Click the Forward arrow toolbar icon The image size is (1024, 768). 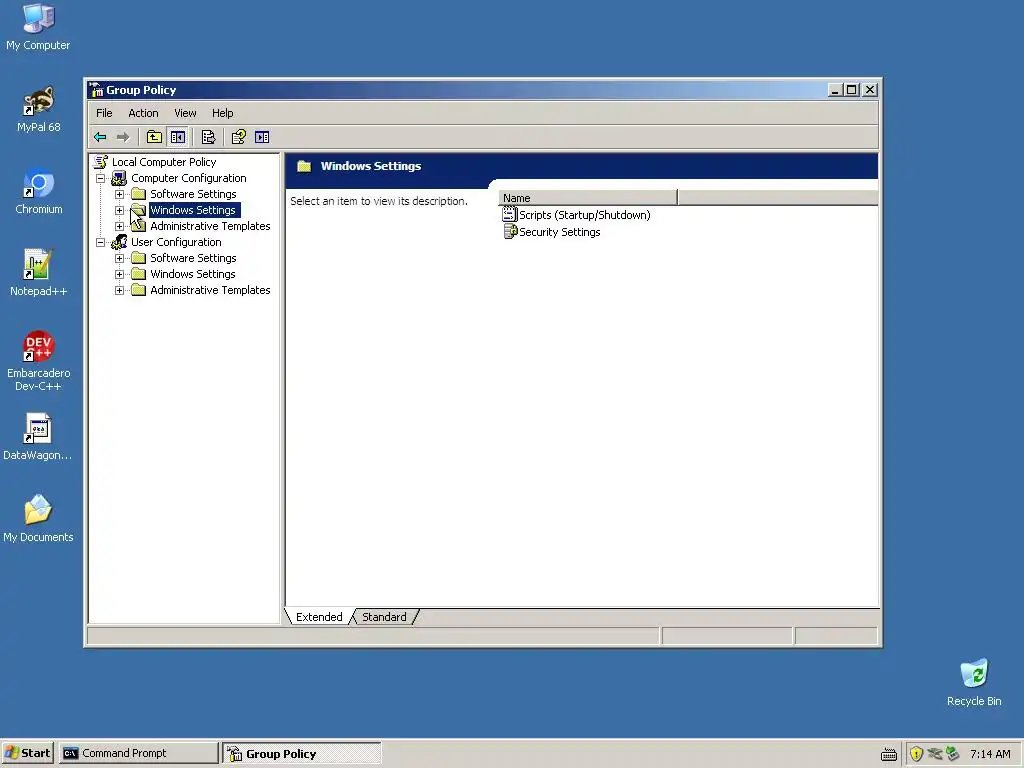pyautogui.click(x=123, y=137)
